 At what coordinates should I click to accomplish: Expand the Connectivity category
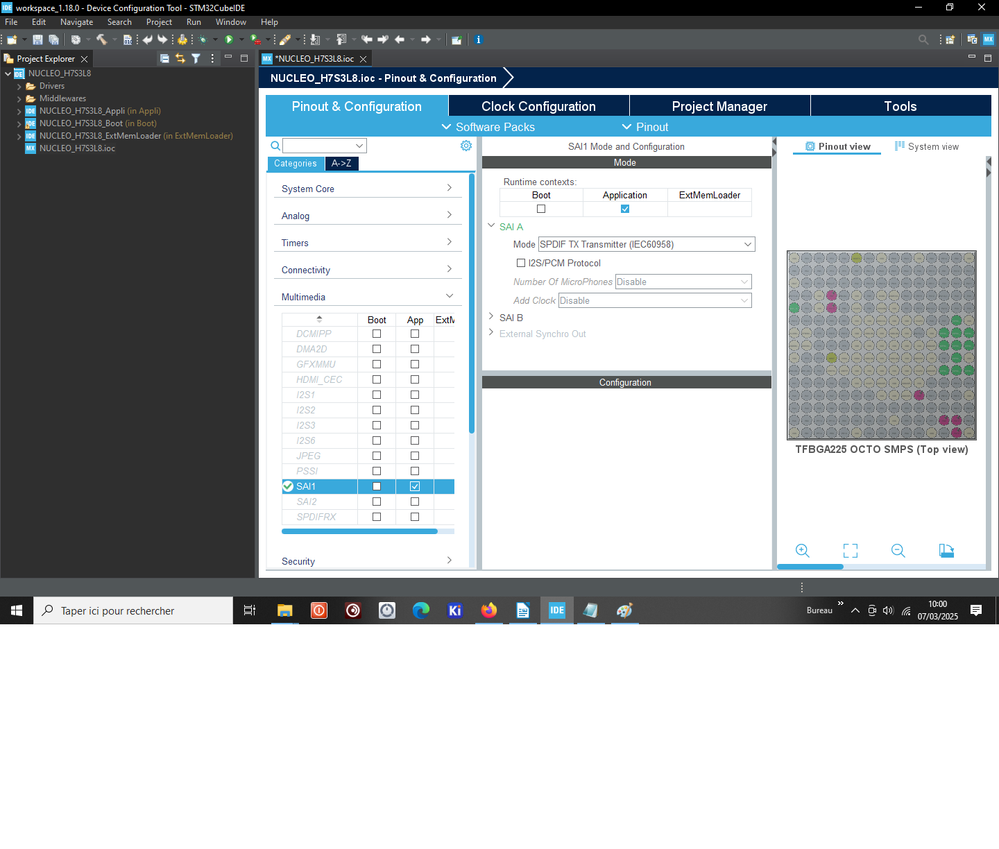click(x=367, y=269)
